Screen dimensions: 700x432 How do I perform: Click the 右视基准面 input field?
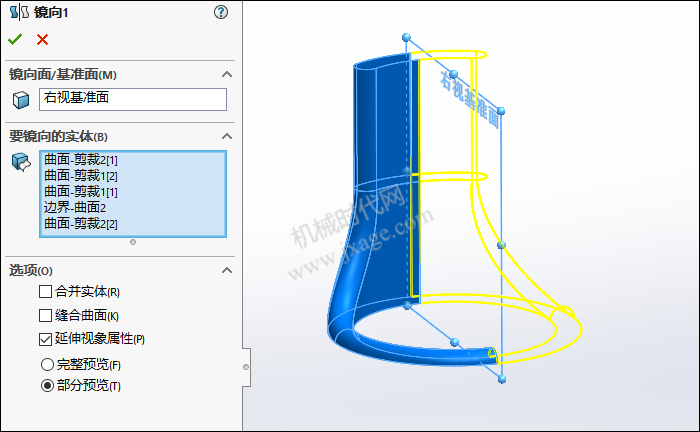133,99
